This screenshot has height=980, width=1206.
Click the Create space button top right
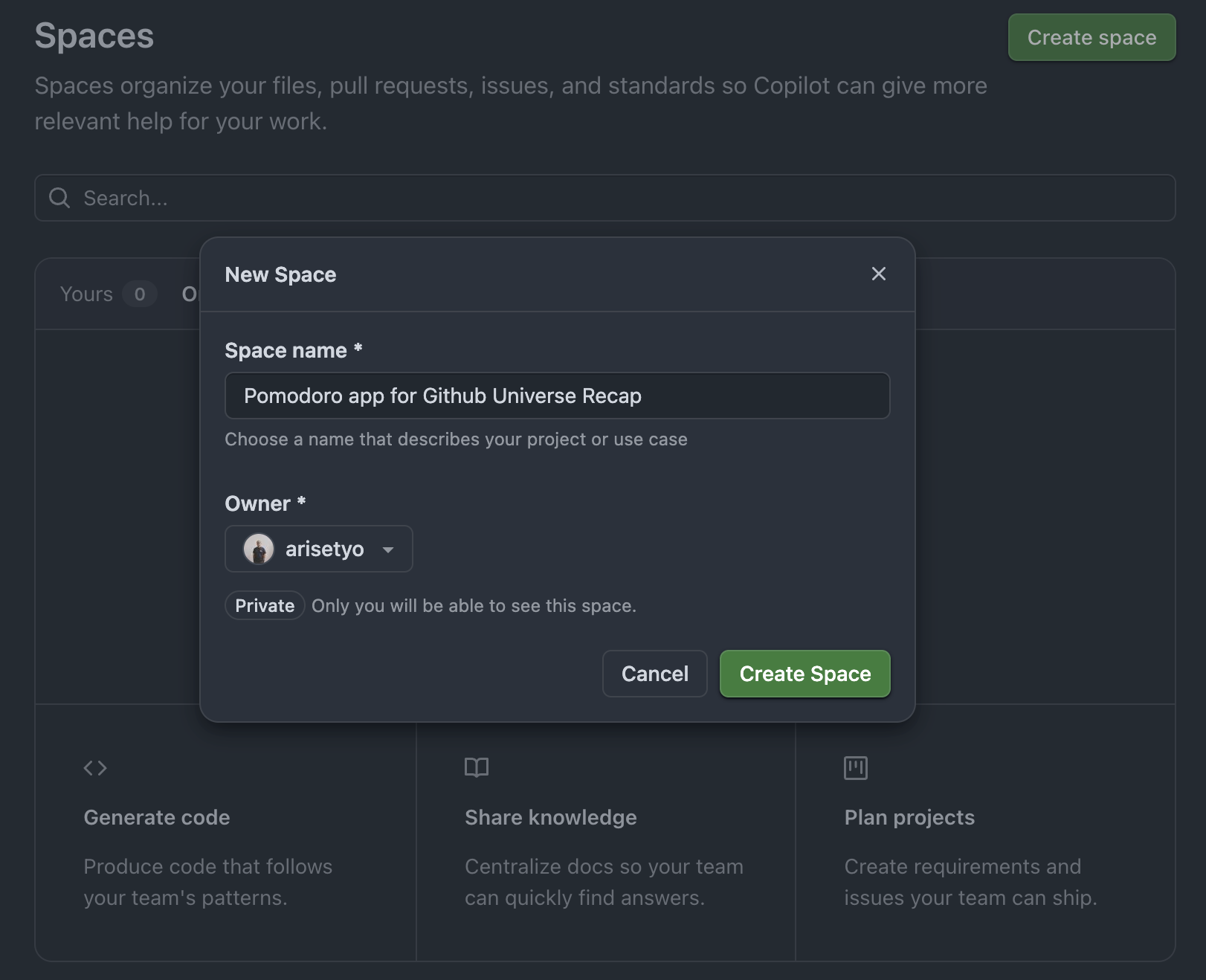pyautogui.click(x=1091, y=37)
